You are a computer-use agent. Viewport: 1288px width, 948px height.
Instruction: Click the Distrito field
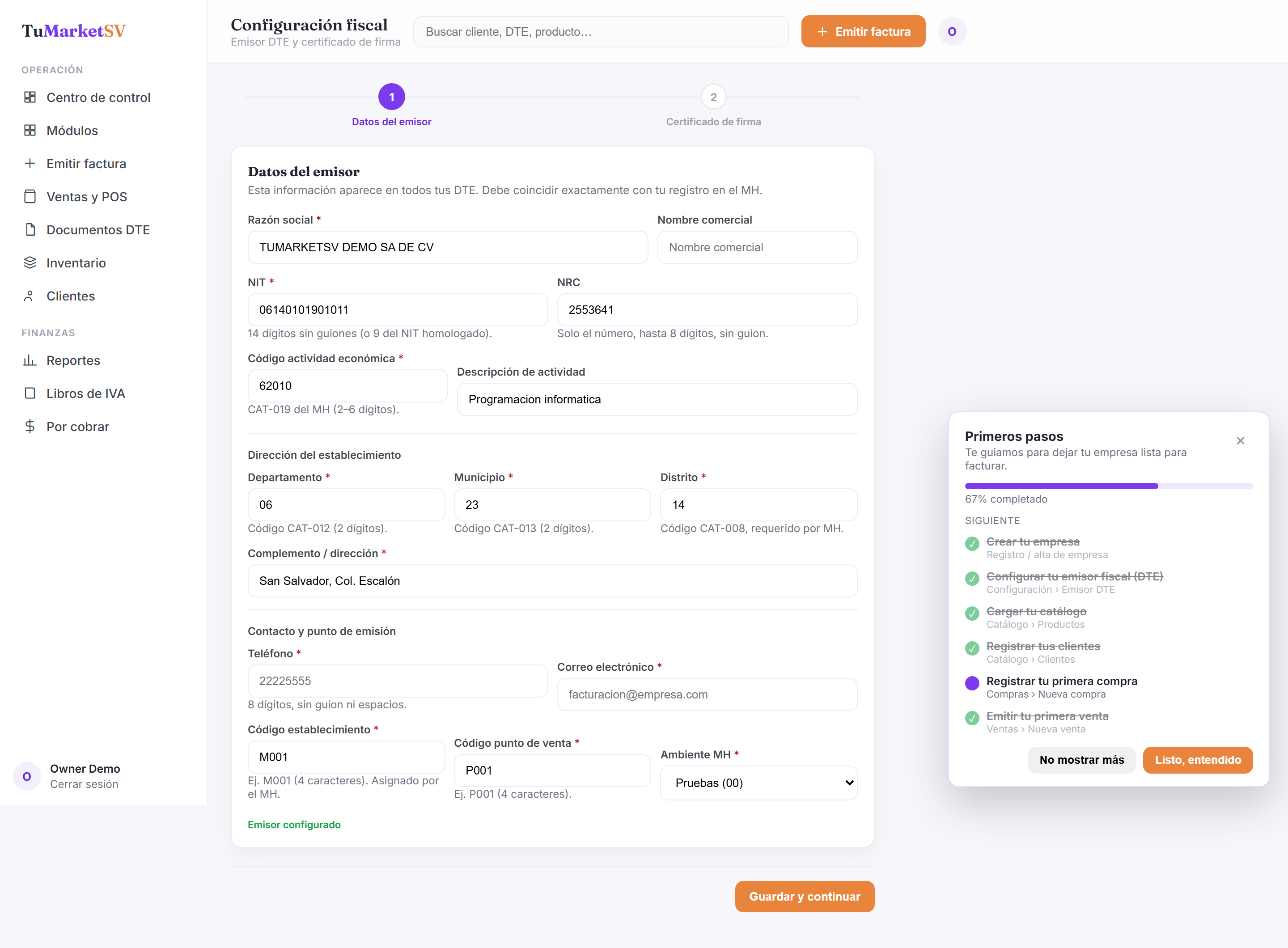click(x=759, y=505)
